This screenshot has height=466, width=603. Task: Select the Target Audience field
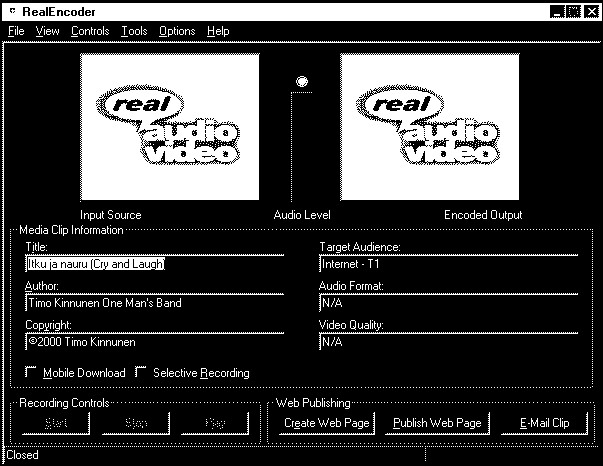point(448,264)
